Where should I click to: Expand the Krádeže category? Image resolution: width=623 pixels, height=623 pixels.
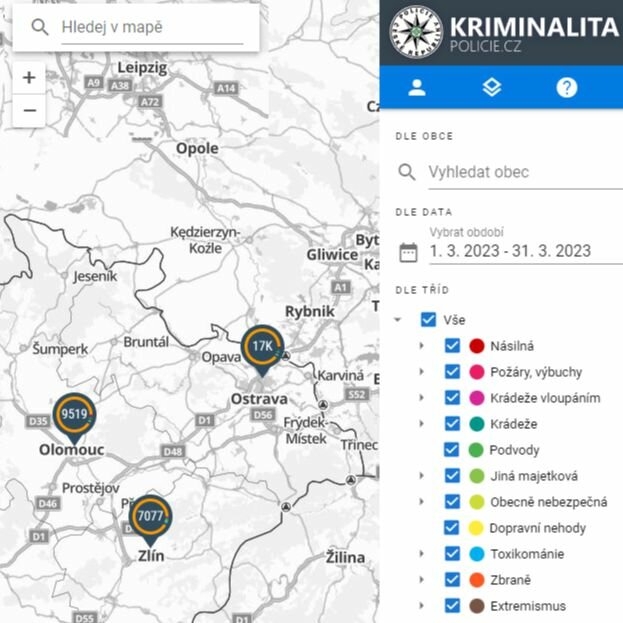point(421,424)
